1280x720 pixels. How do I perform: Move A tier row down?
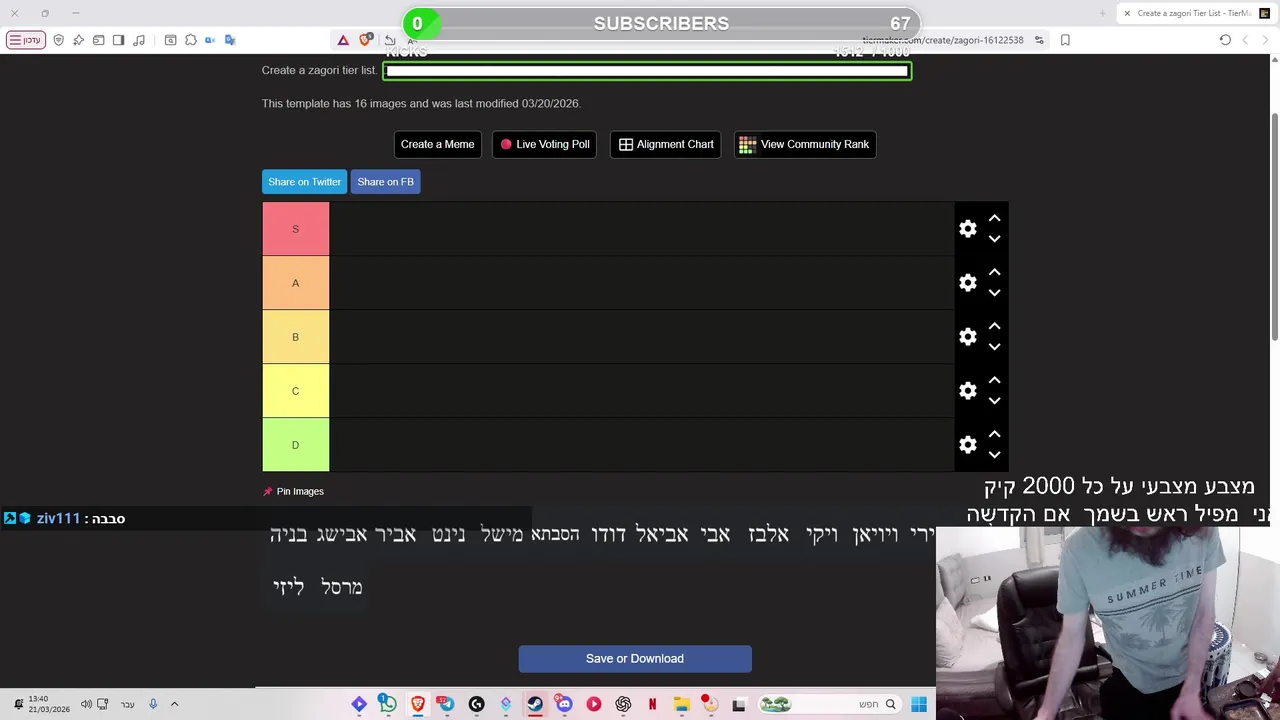click(994, 293)
